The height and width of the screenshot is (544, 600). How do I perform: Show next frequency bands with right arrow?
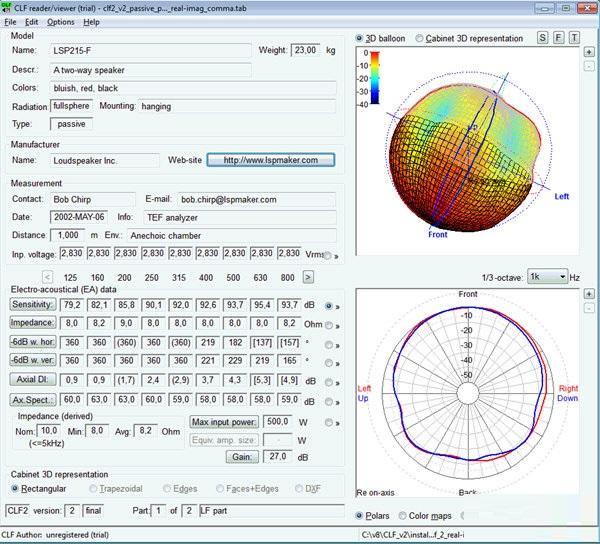click(x=308, y=276)
